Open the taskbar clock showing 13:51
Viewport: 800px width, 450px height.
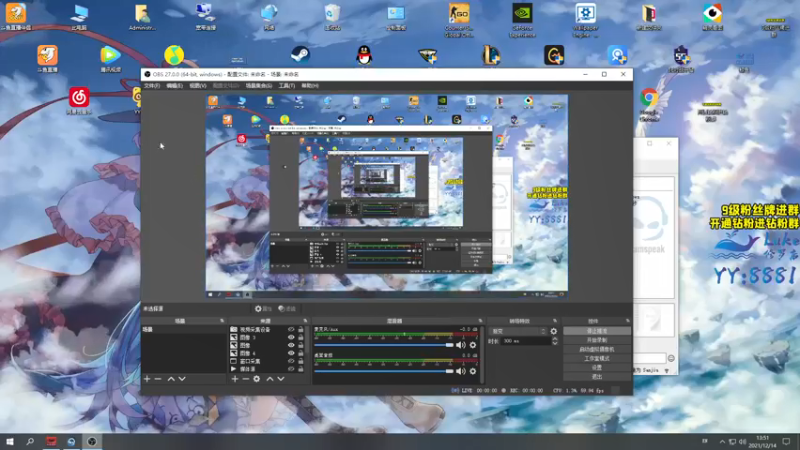(762, 441)
